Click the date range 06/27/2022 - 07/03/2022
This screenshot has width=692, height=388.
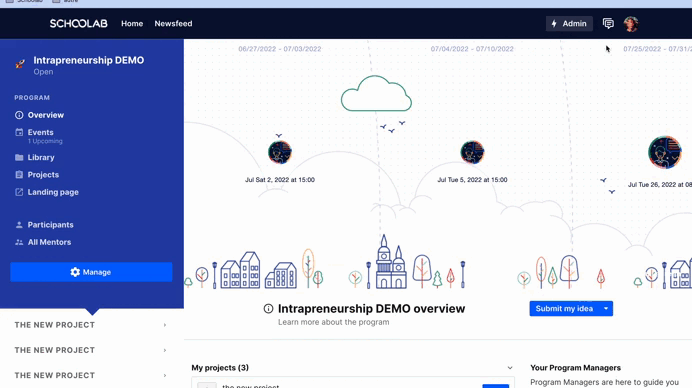coord(280,49)
